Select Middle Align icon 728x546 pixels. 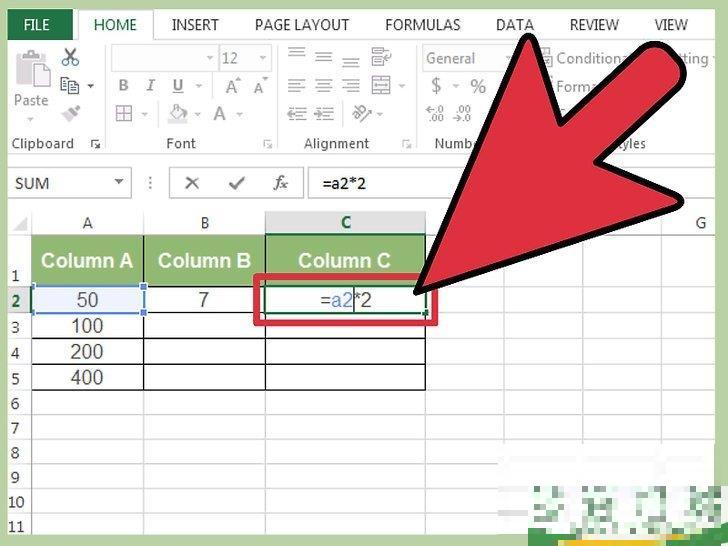coord(324,57)
